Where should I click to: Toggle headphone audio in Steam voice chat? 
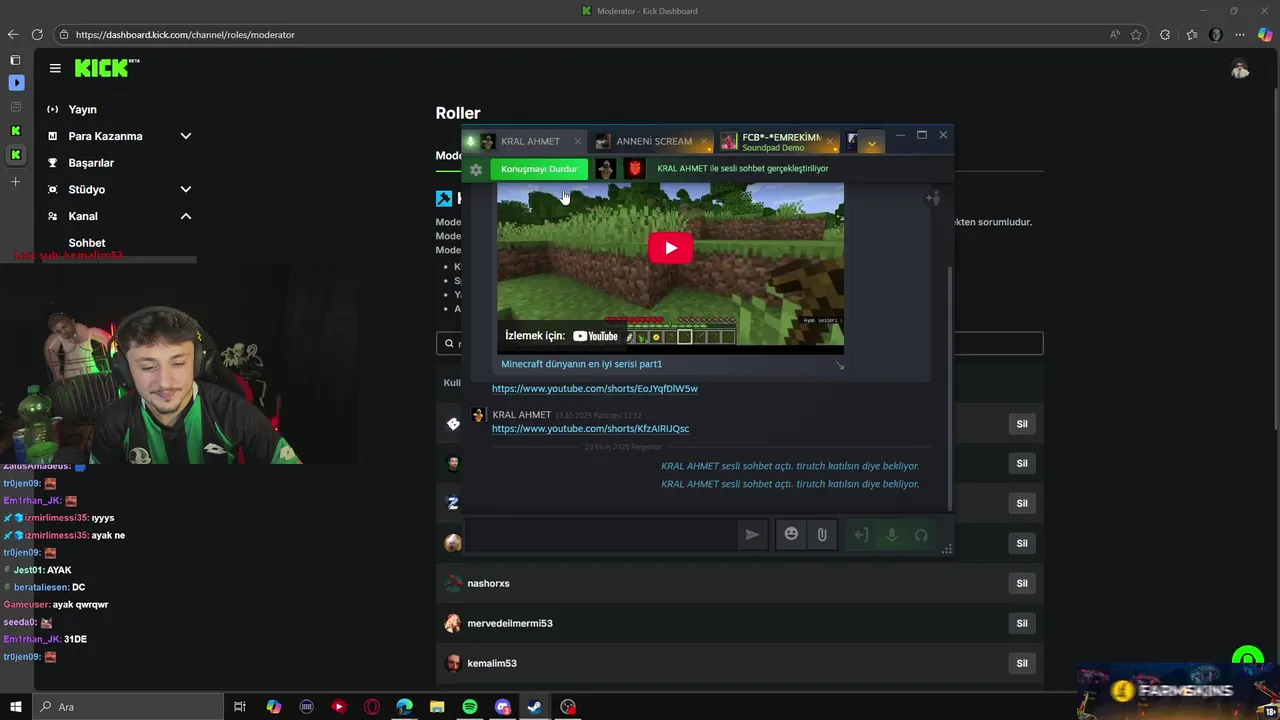coord(921,535)
